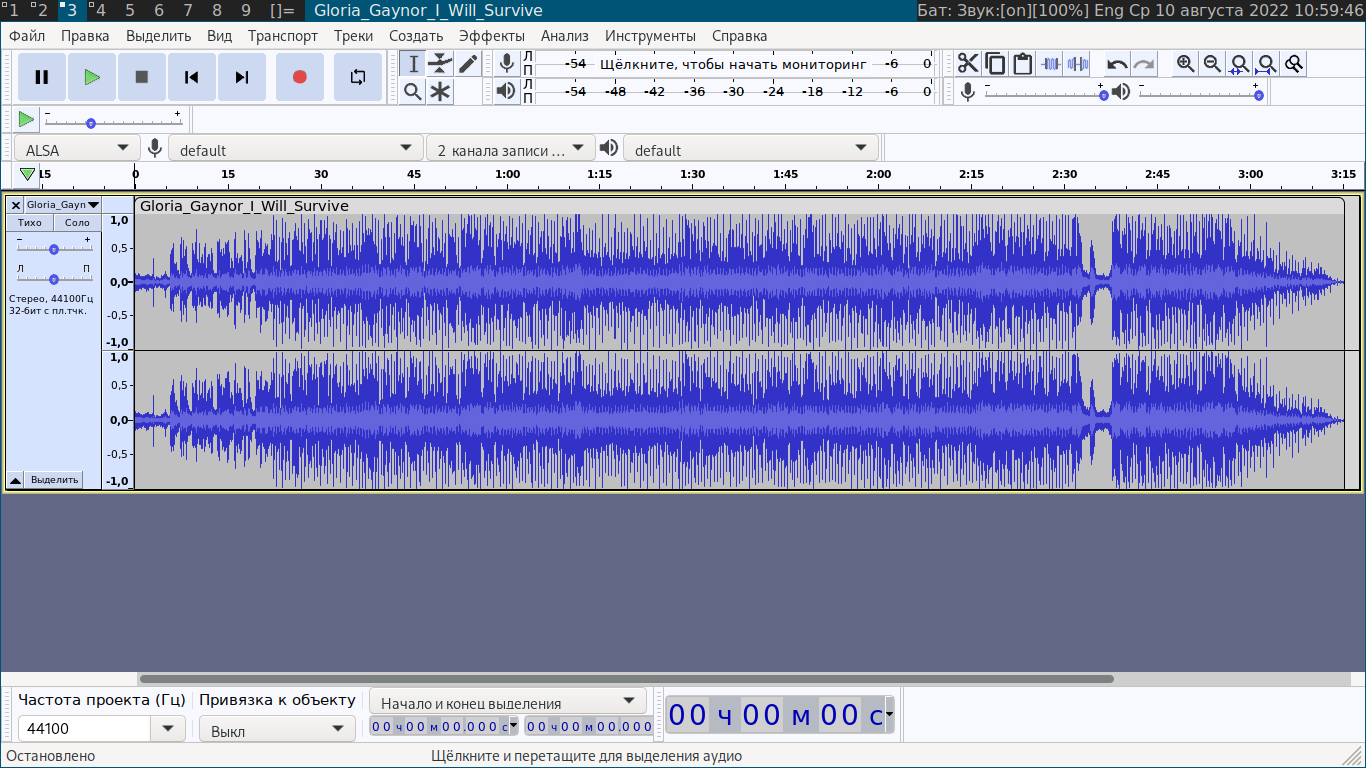The image size is (1366, 768).
Task: Zoom in on the waveform
Action: pos(1185,64)
